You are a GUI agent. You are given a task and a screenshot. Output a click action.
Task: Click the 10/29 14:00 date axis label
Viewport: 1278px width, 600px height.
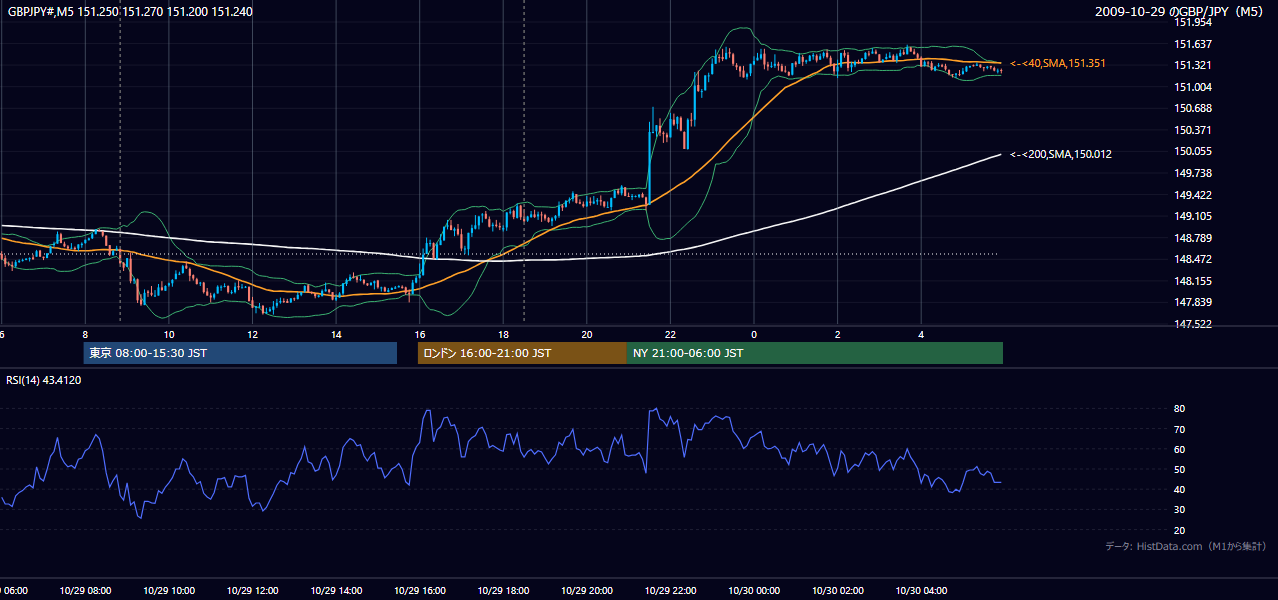coord(336,590)
